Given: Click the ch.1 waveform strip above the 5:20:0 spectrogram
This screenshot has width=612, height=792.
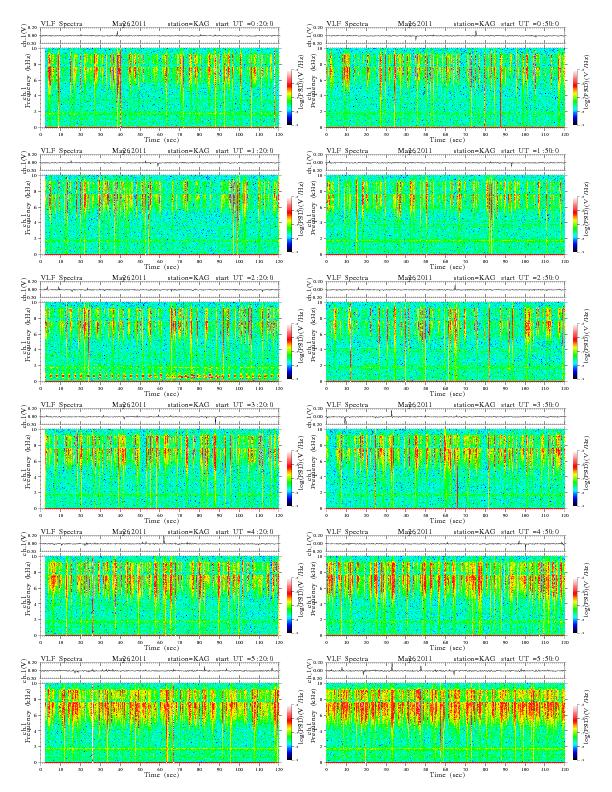Looking at the screenshot, I should [x=160, y=671].
